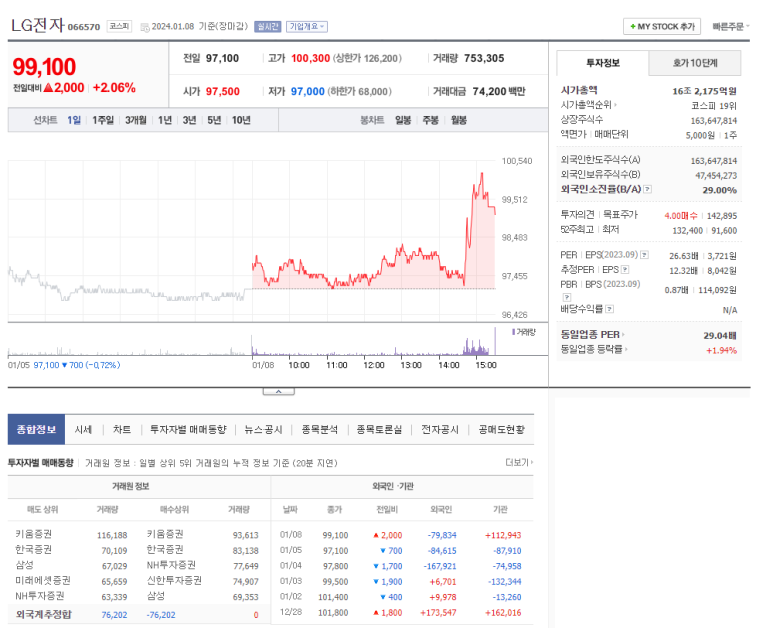Click 신한투자증권 in the buyer list
The width and height of the screenshot is (773, 628).
tap(174, 580)
